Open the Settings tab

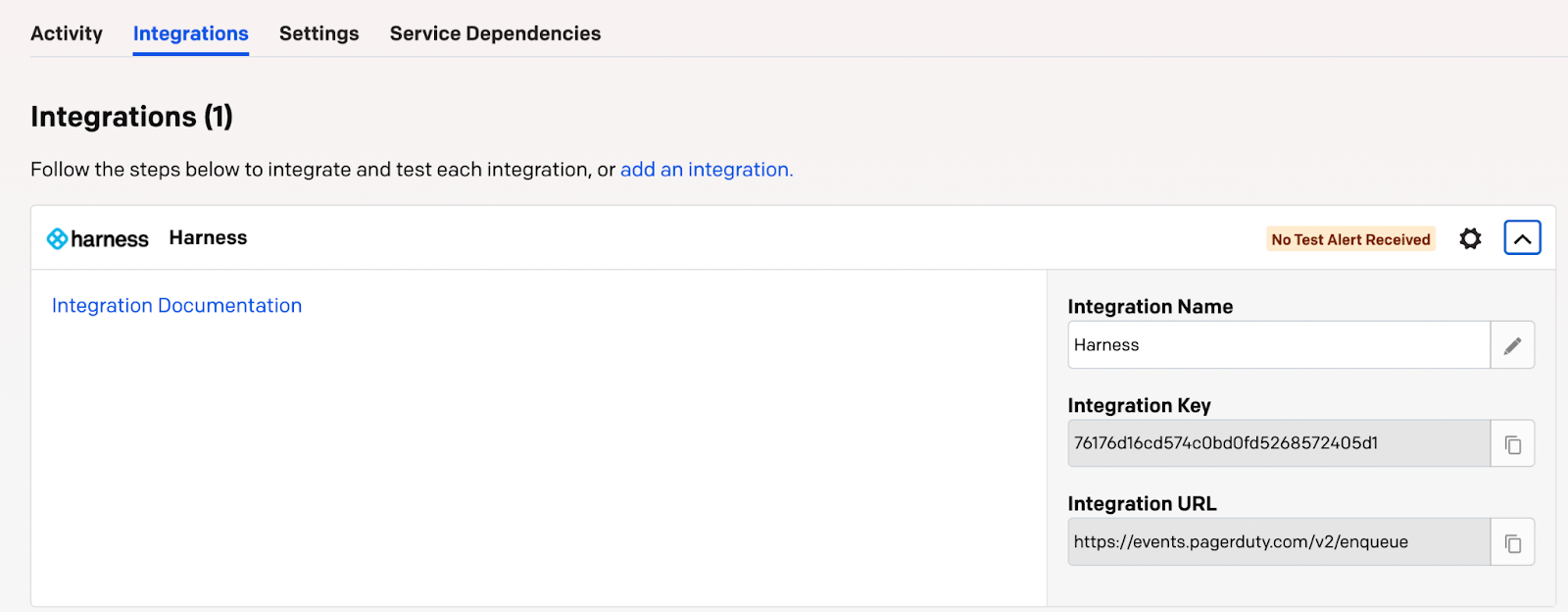[x=318, y=32]
